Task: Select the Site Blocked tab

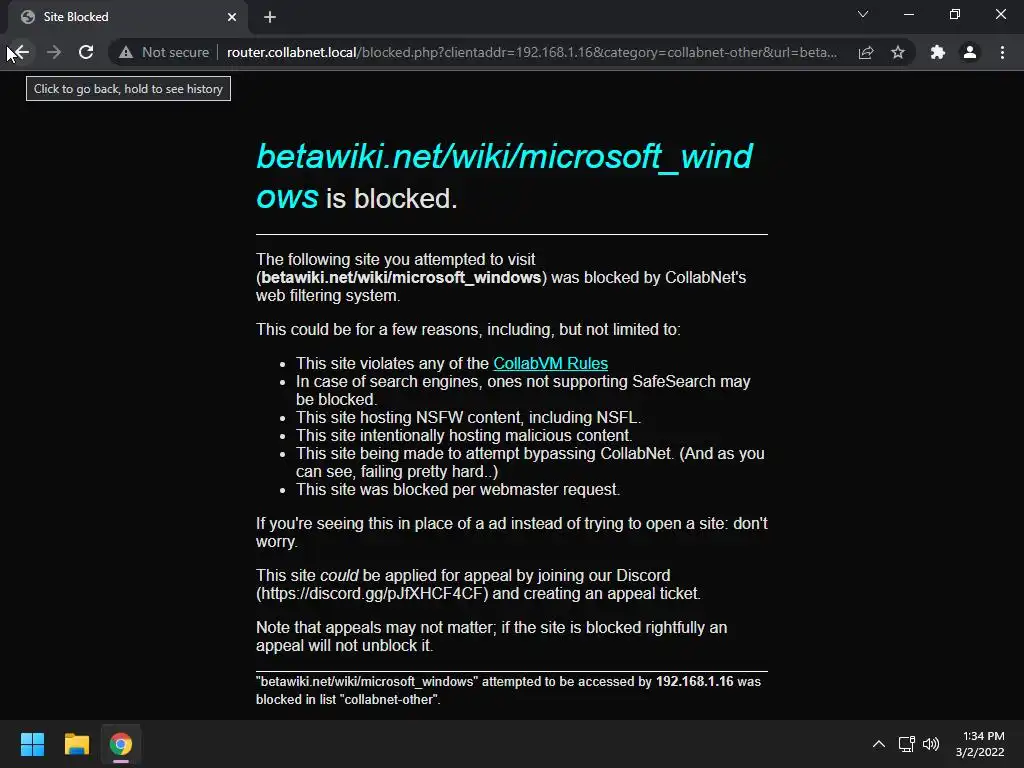Action: 128,17
